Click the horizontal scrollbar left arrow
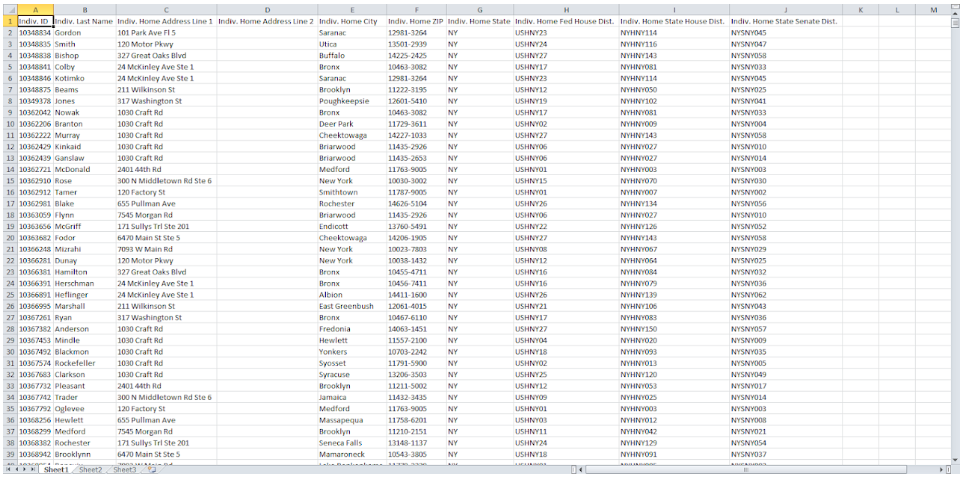The image size is (962, 479). 581,470
